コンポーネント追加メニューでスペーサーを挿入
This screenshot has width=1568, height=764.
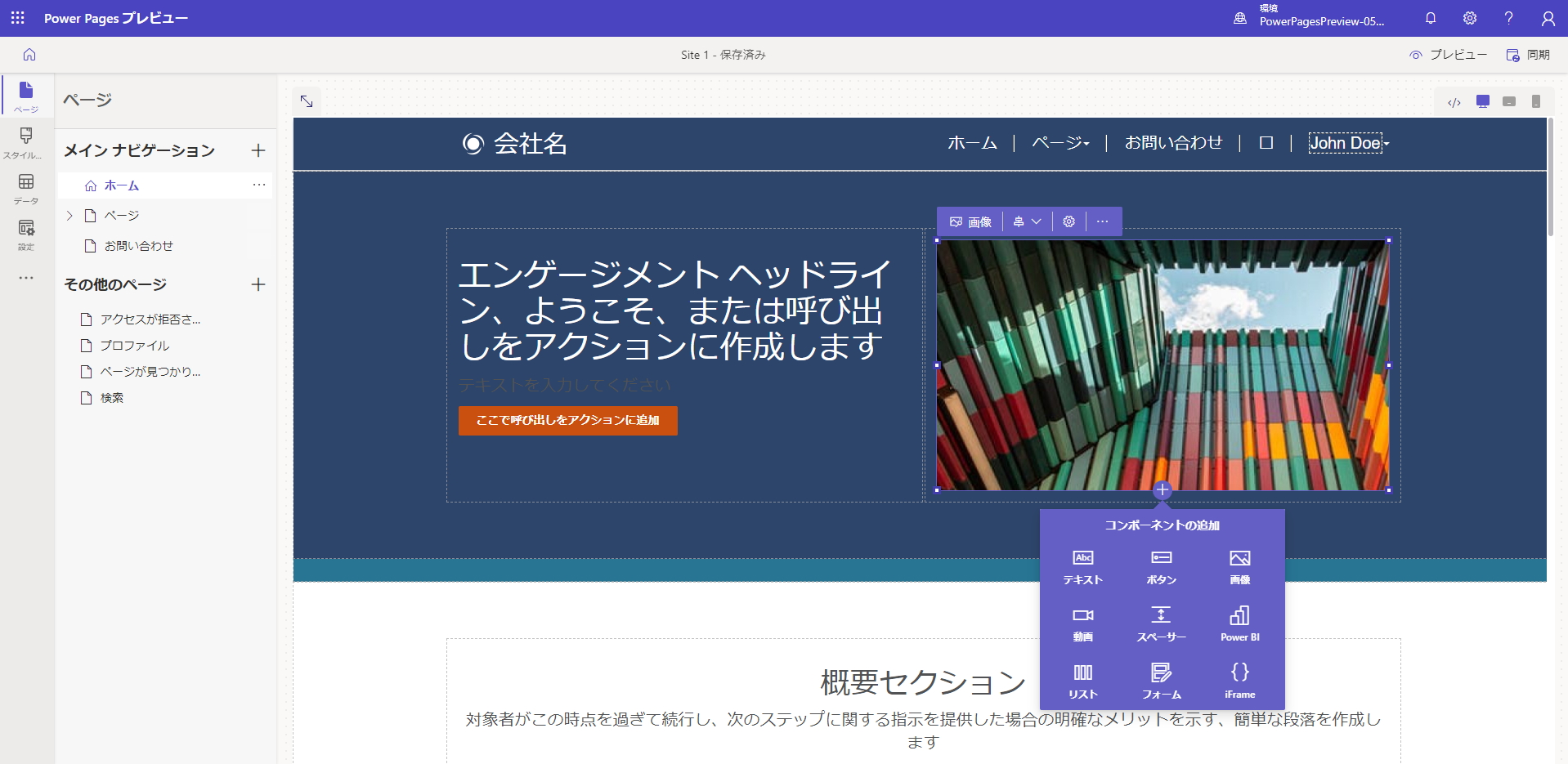pyautogui.click(x=1161, y=623)
